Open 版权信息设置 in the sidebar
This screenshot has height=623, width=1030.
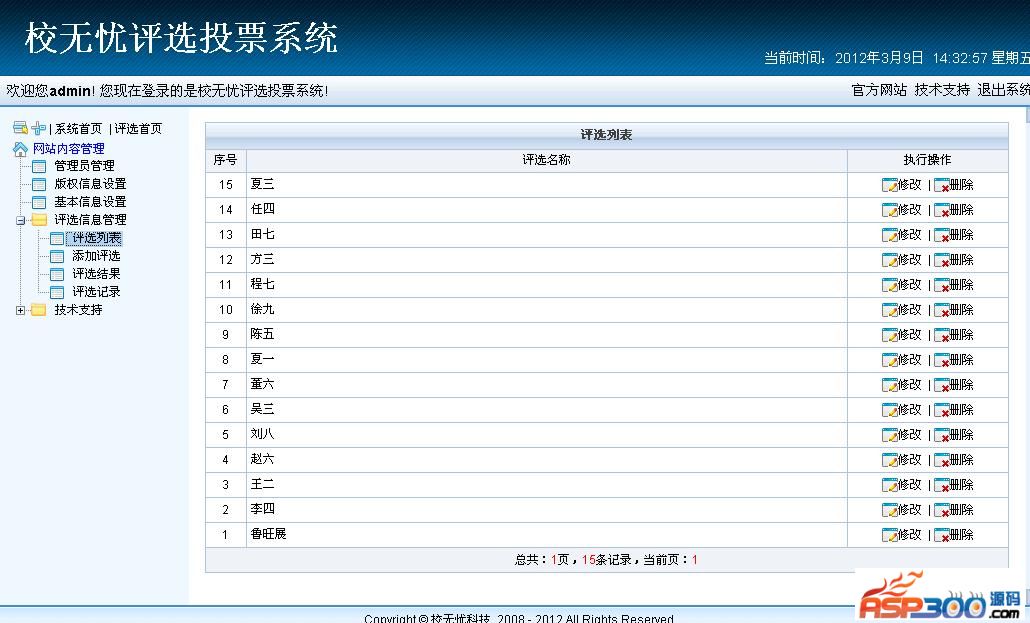(90, 184)
